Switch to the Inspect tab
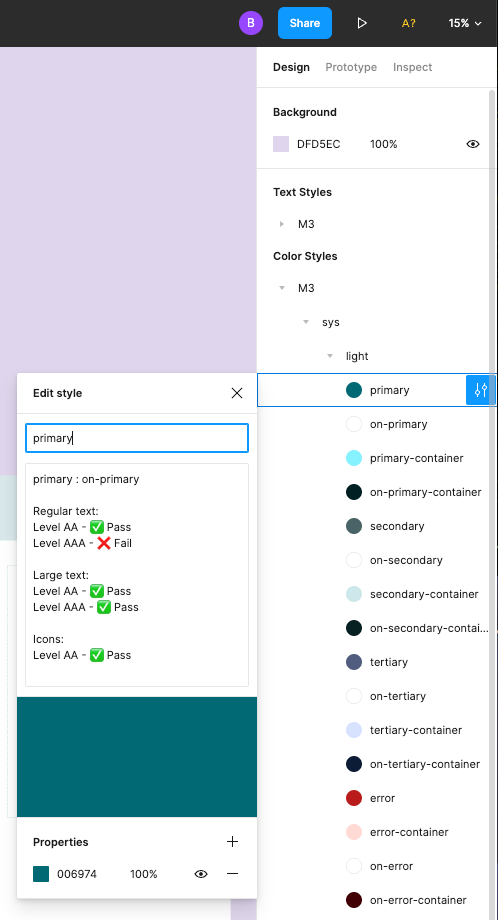 412,67
